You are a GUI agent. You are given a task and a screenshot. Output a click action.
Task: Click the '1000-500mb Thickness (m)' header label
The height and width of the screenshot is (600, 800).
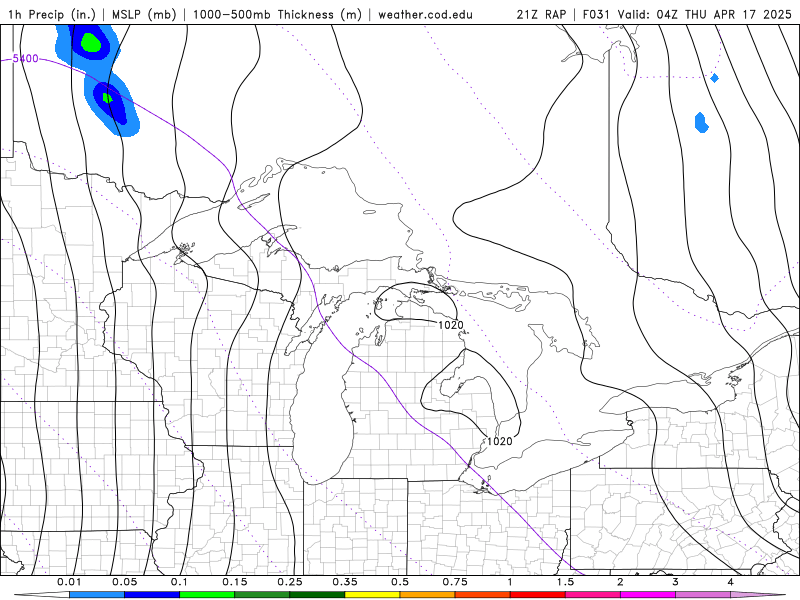click(x=277, y=14)
